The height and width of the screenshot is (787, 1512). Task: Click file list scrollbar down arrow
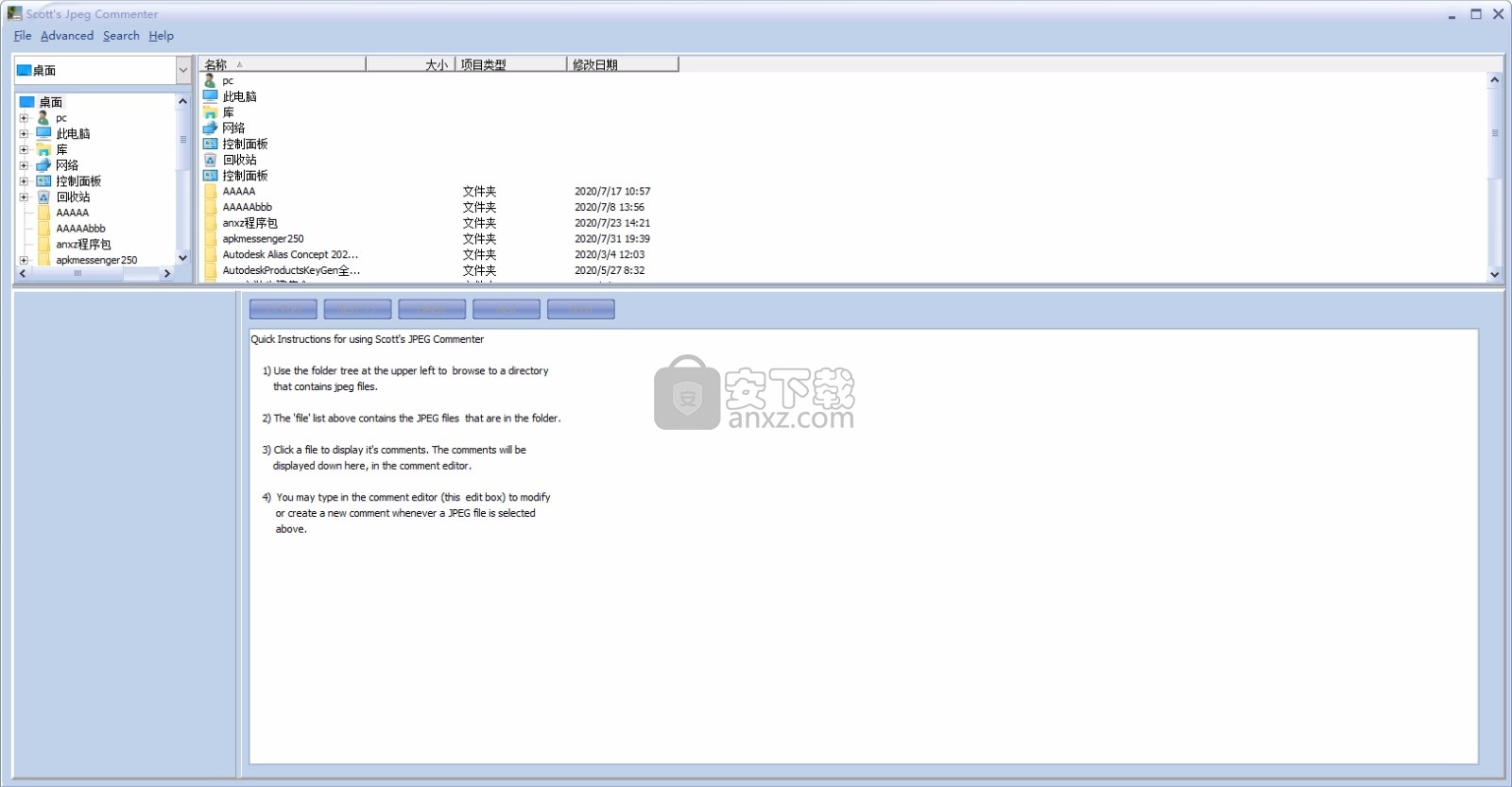point(1494,275)
